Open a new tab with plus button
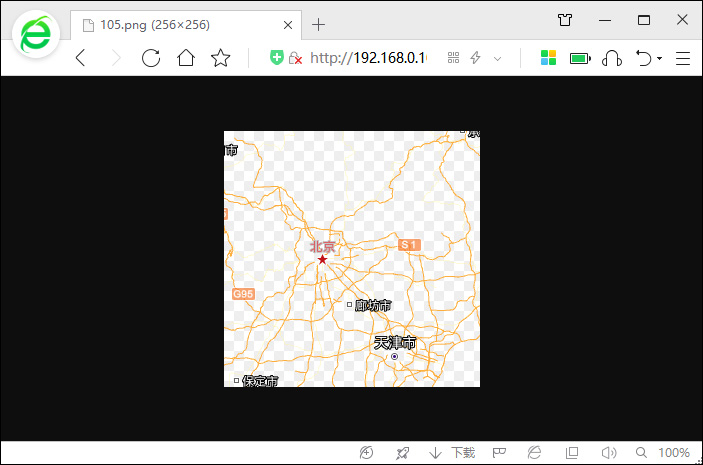The width and height of the screenshot is (703, 465). 318,25
